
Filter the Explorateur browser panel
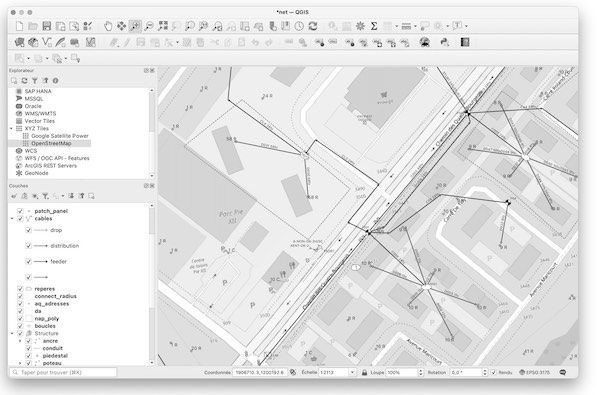point(35,81)
